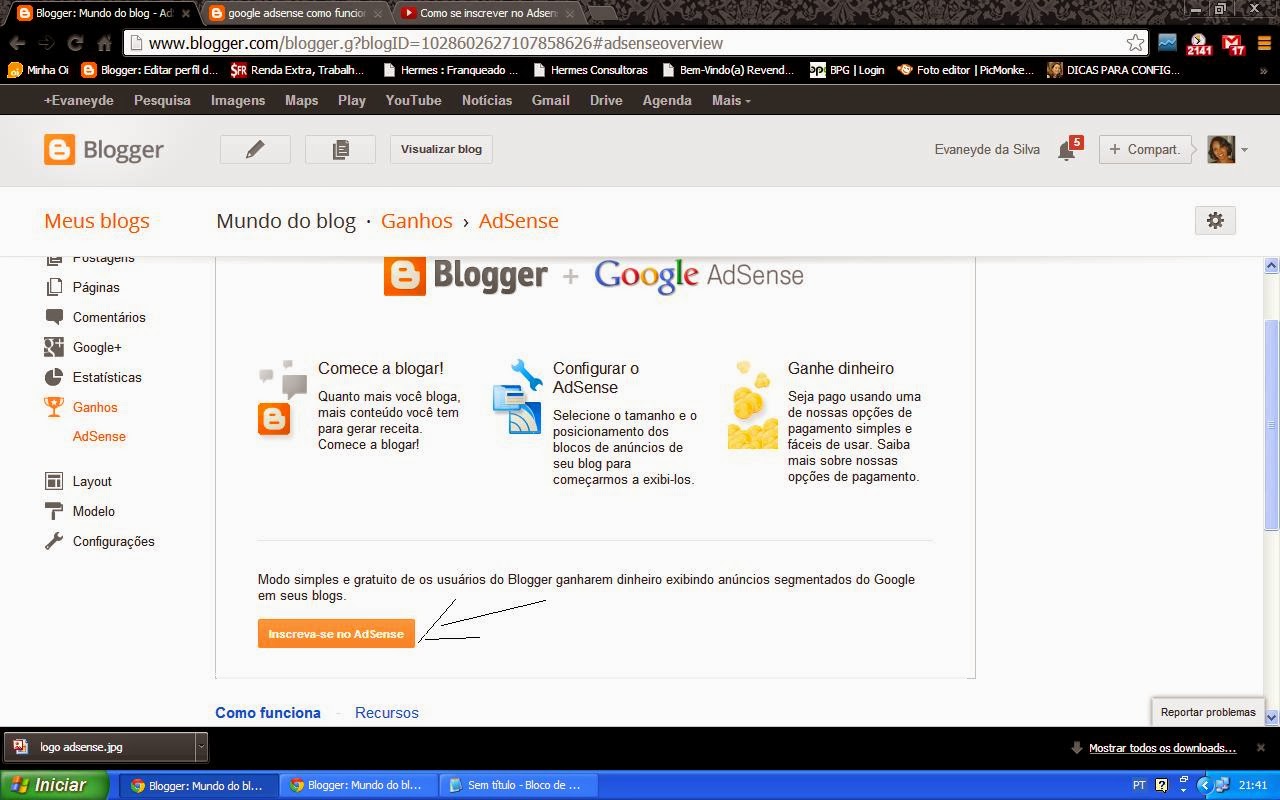Viewport: 1280px width, 800px height.
Task: Click the Ganhos trophy icon
Action: tap(54, 407)
